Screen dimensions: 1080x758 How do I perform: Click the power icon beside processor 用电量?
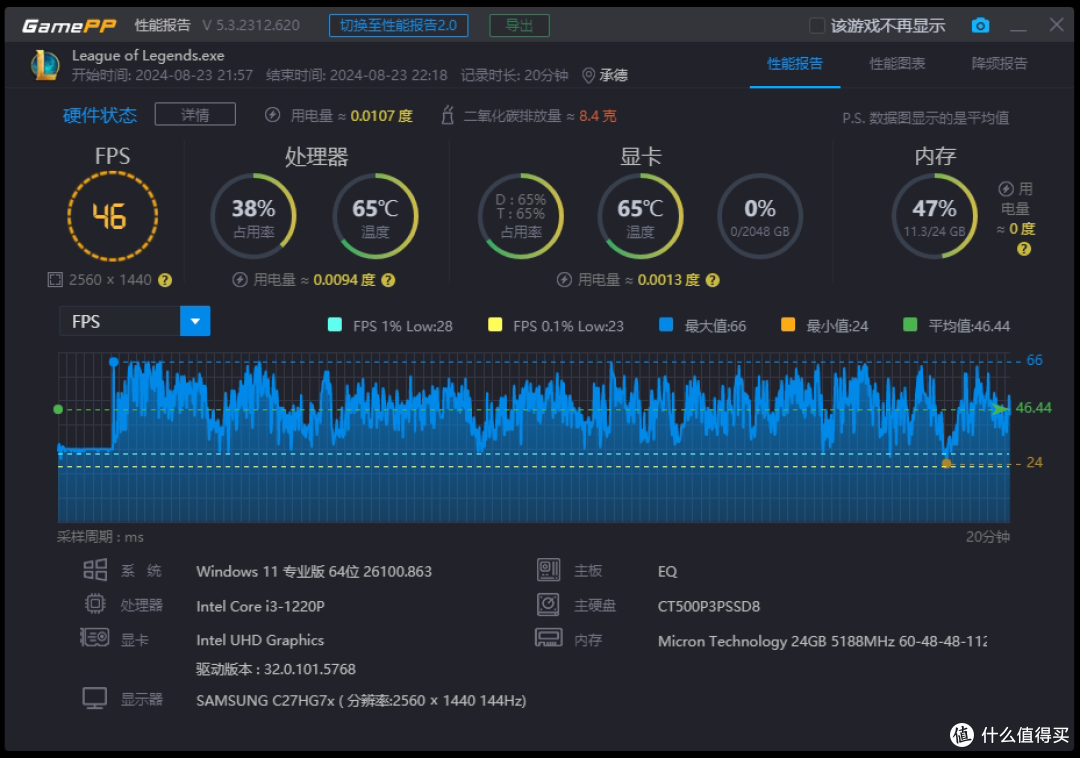coord(240,280)
